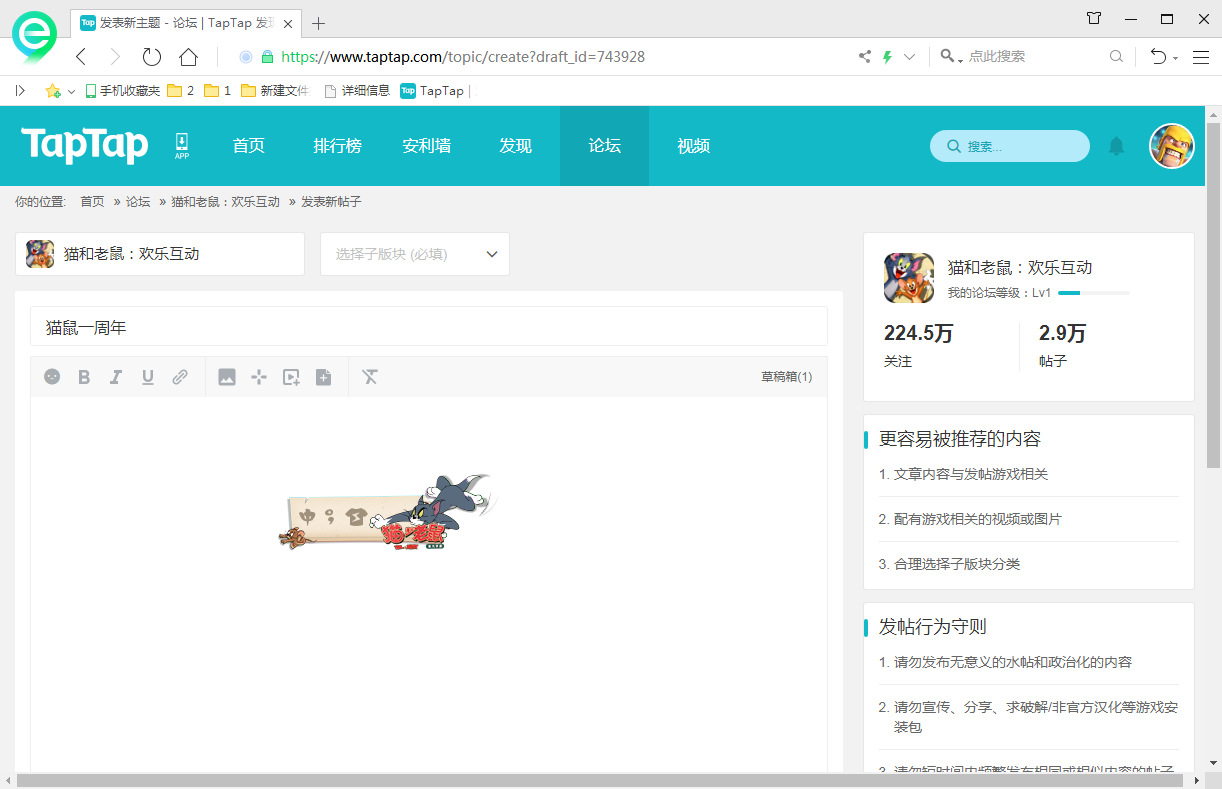Select the Tom and Jerry image in editor
The width and height of the screenshot is (1222, 789).
tap(388, 512)
